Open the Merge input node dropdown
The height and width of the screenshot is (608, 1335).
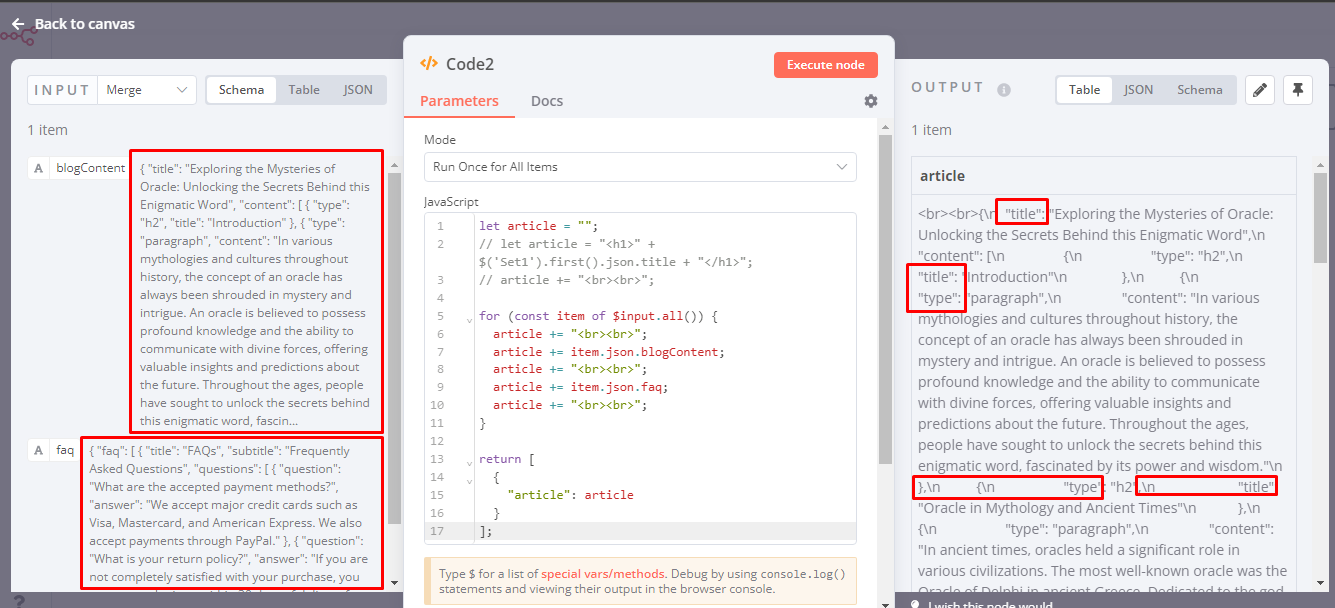(147, 90)
